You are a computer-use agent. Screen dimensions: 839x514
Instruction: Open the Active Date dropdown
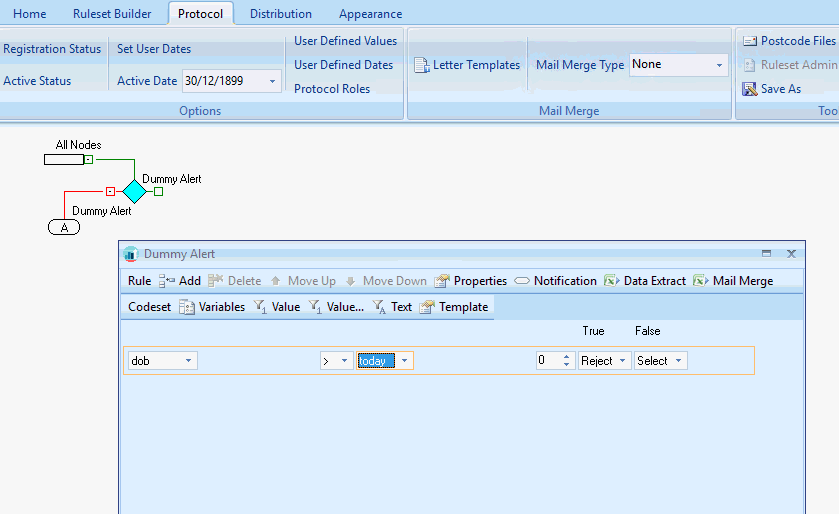click(x=272, y=81)
